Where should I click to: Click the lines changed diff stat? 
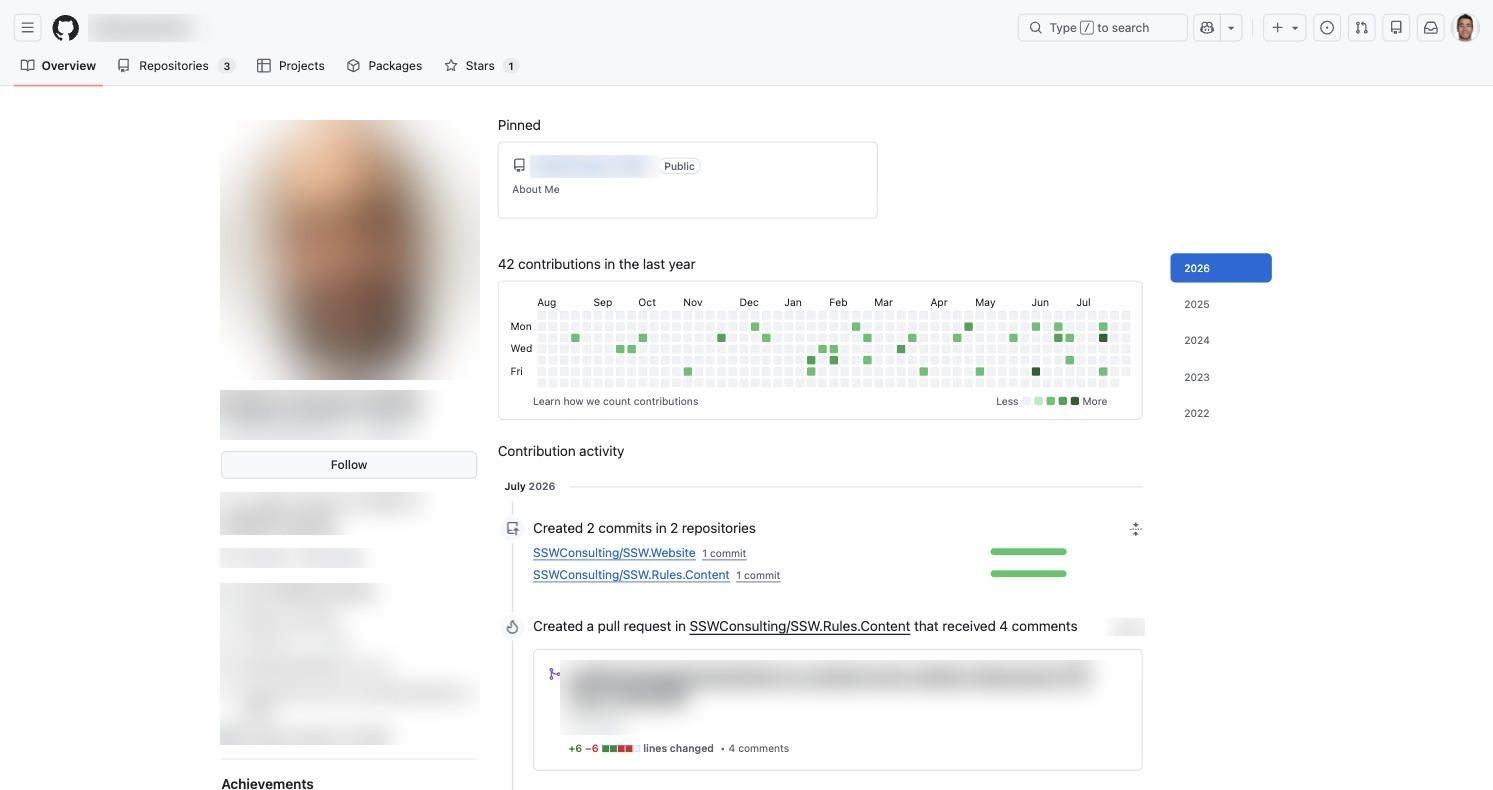click(641, 748)
